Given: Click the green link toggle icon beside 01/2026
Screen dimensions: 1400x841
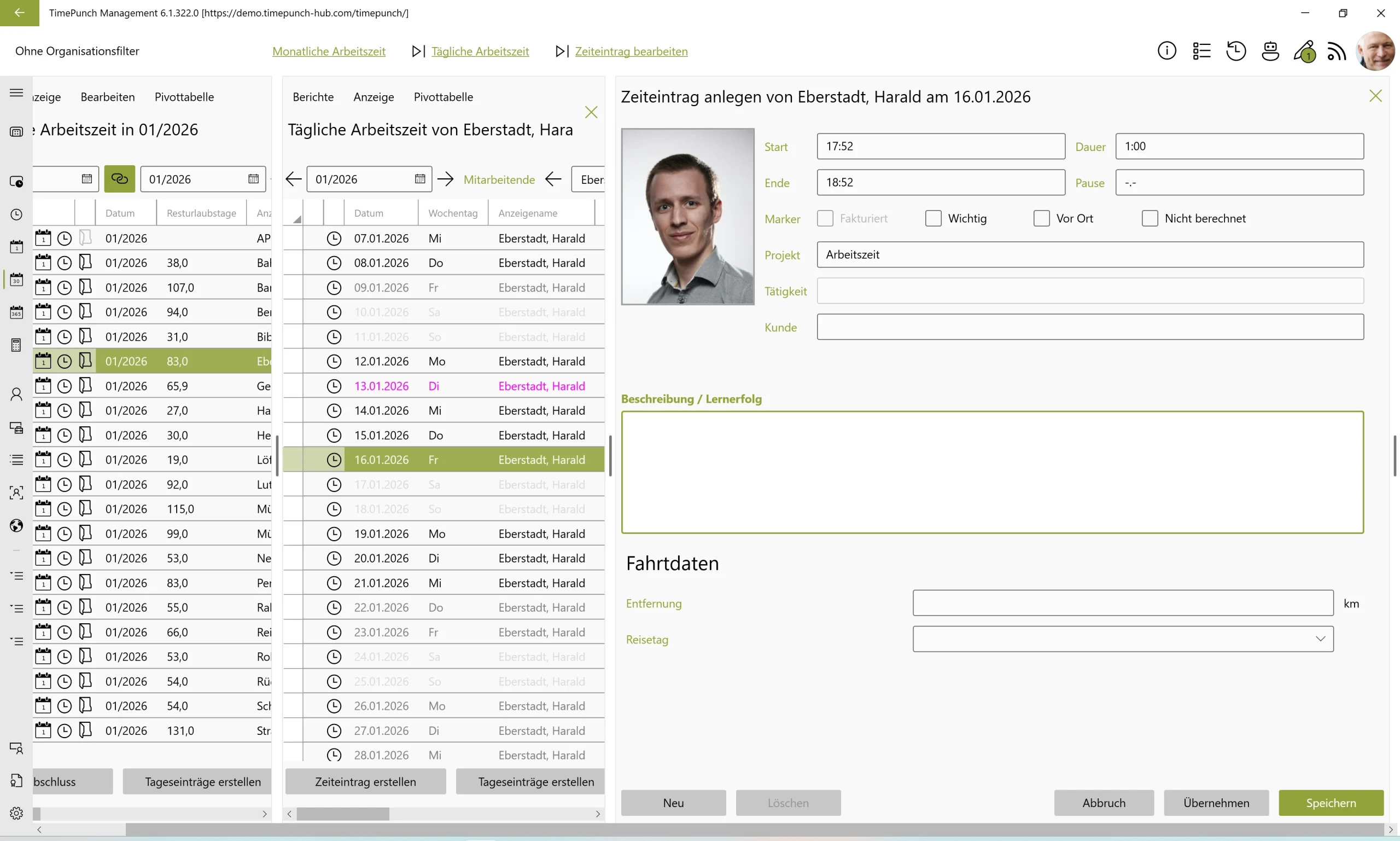Looking at the screenshot, I should 120,179.
